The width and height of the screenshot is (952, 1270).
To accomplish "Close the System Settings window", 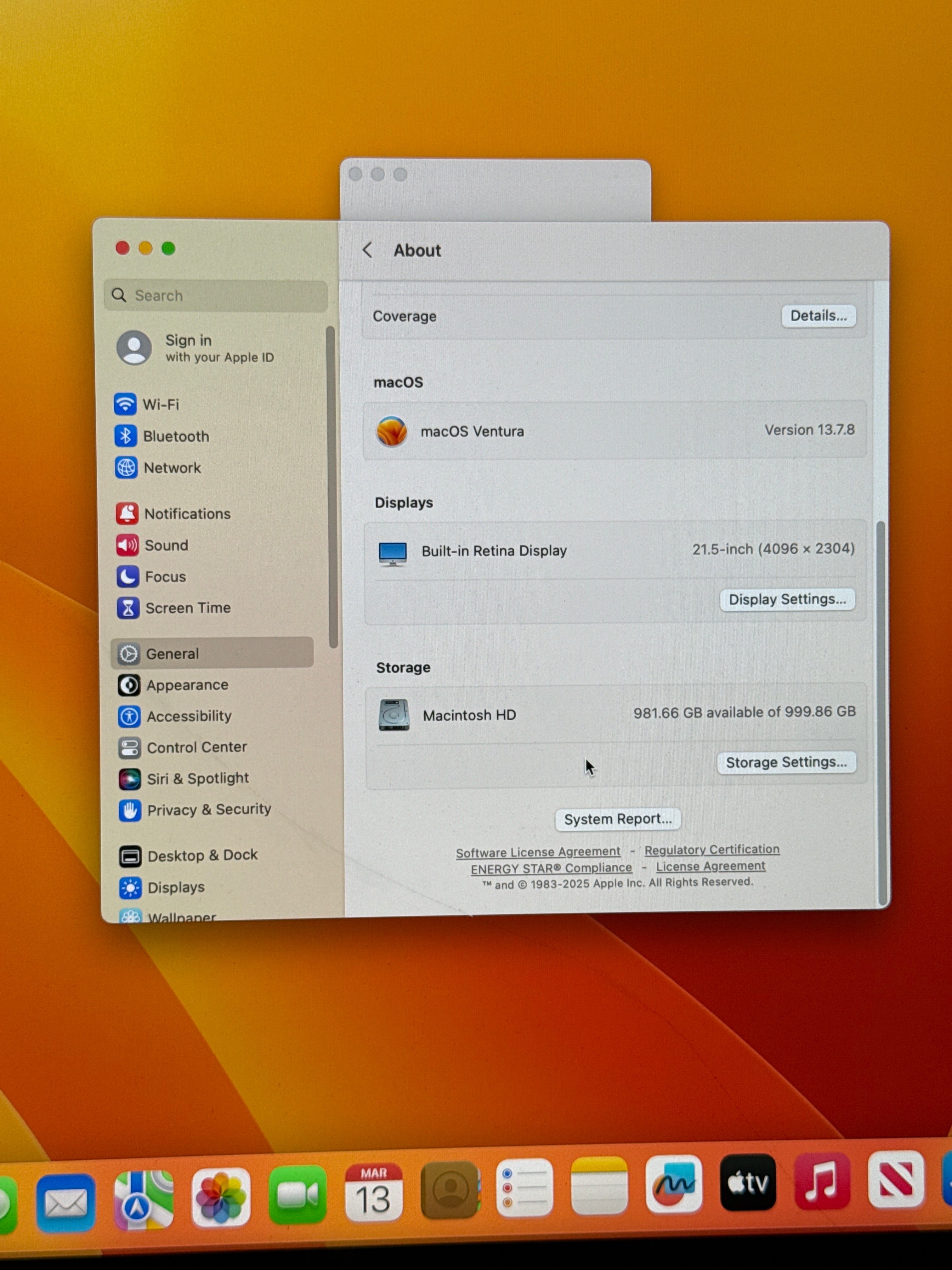I will (122, 248).
